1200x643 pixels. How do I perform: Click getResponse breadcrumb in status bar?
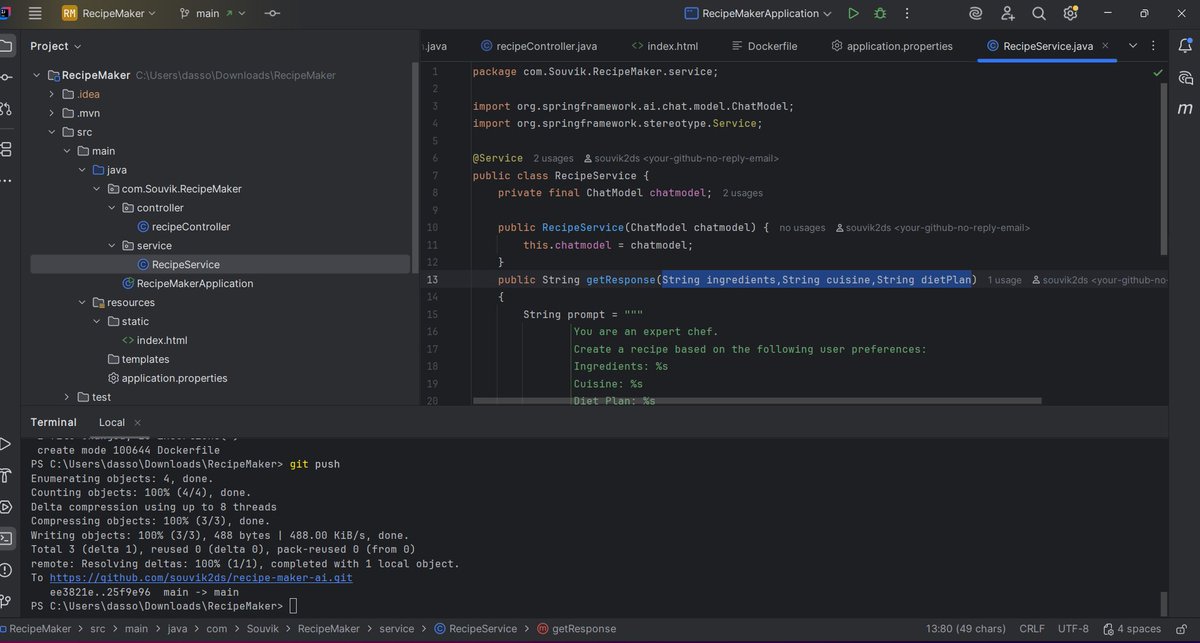pos(576,629)
